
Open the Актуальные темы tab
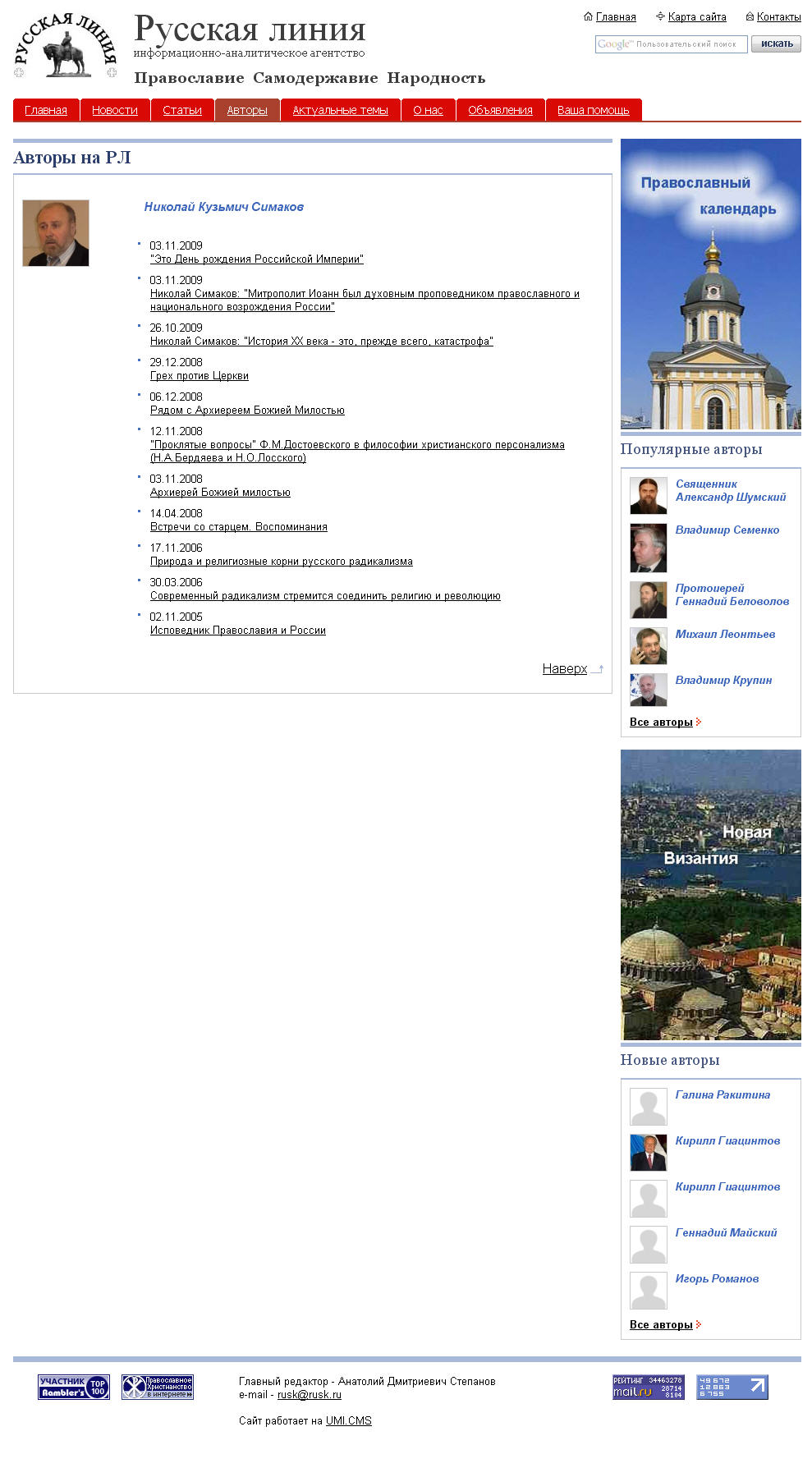pos(340,110)
